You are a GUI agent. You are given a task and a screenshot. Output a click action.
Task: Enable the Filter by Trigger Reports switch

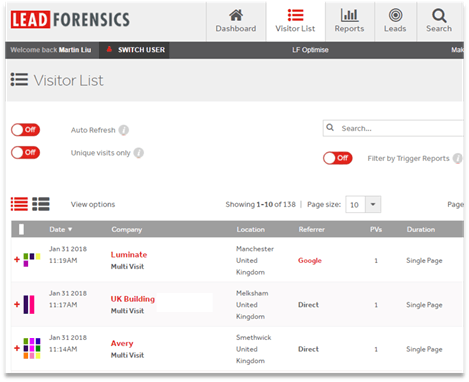(338, 158)
